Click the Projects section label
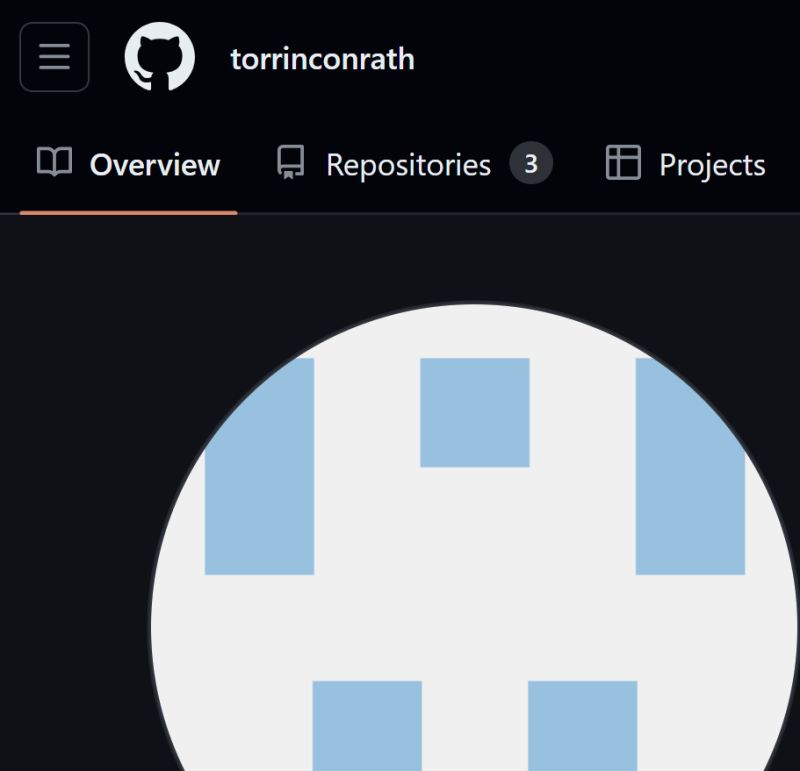800x771 pixels. coord(710,164)
